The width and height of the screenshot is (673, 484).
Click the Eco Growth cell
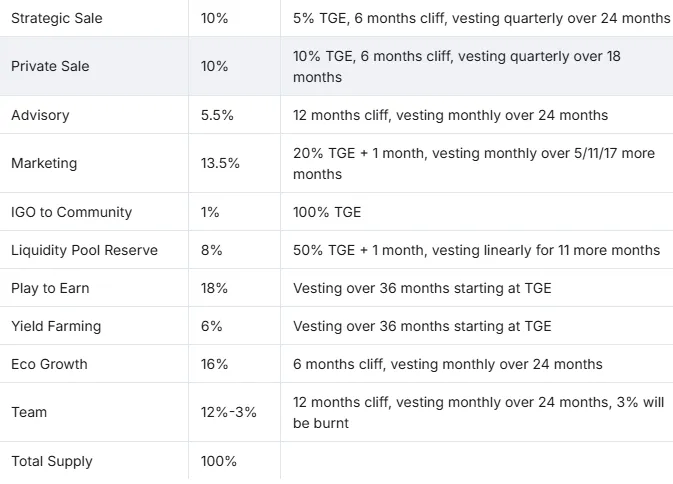(49, 364)
